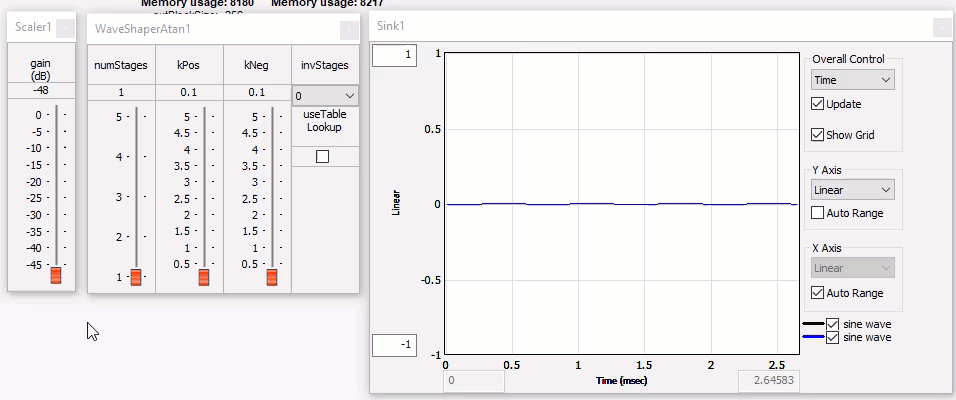This screenshot has width=956, height=400.
Task: Disable X Axis Auto Range checkbox
Action: pyautogui.click(x=818, y=293)
